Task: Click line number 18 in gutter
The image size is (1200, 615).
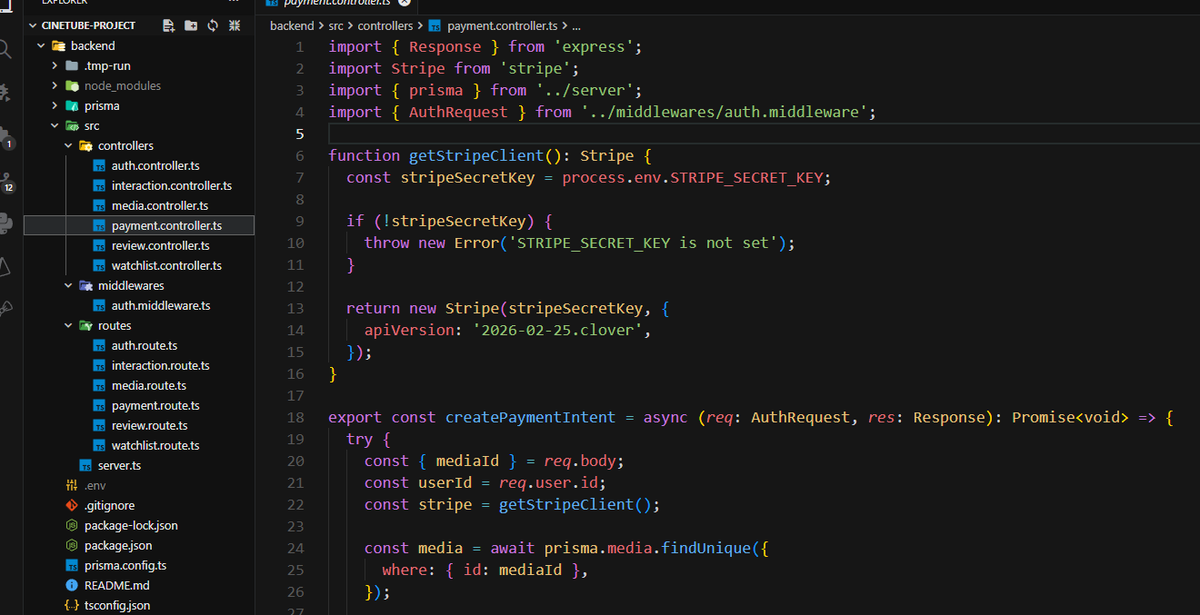Action: (x=296, y=417)
